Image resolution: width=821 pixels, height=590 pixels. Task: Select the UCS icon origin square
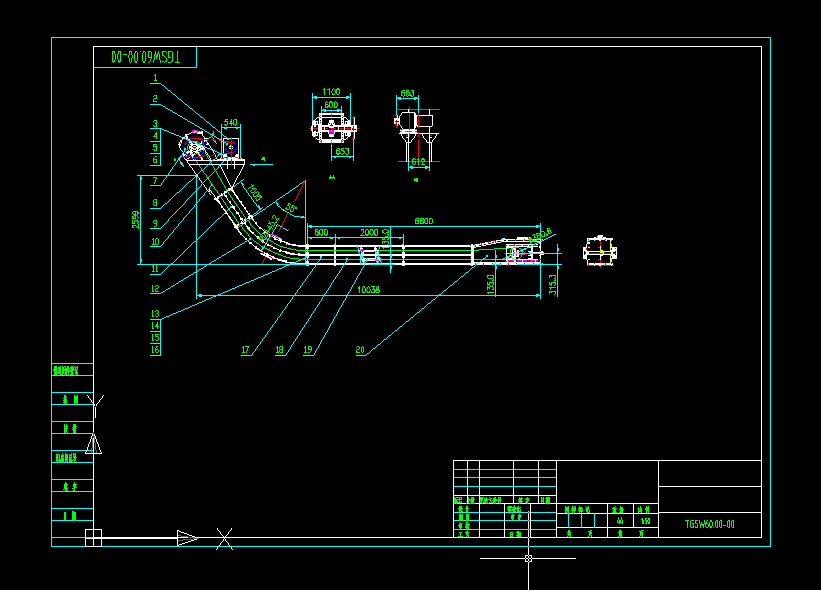(93, 538)
